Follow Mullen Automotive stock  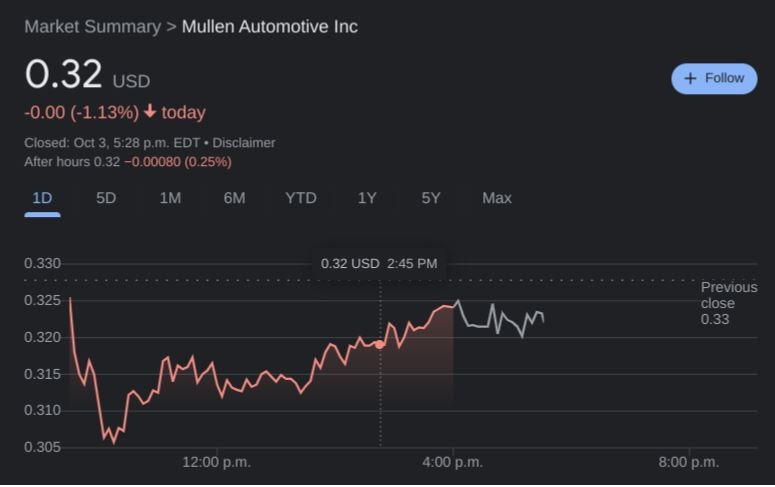click(x=714, y=79)
